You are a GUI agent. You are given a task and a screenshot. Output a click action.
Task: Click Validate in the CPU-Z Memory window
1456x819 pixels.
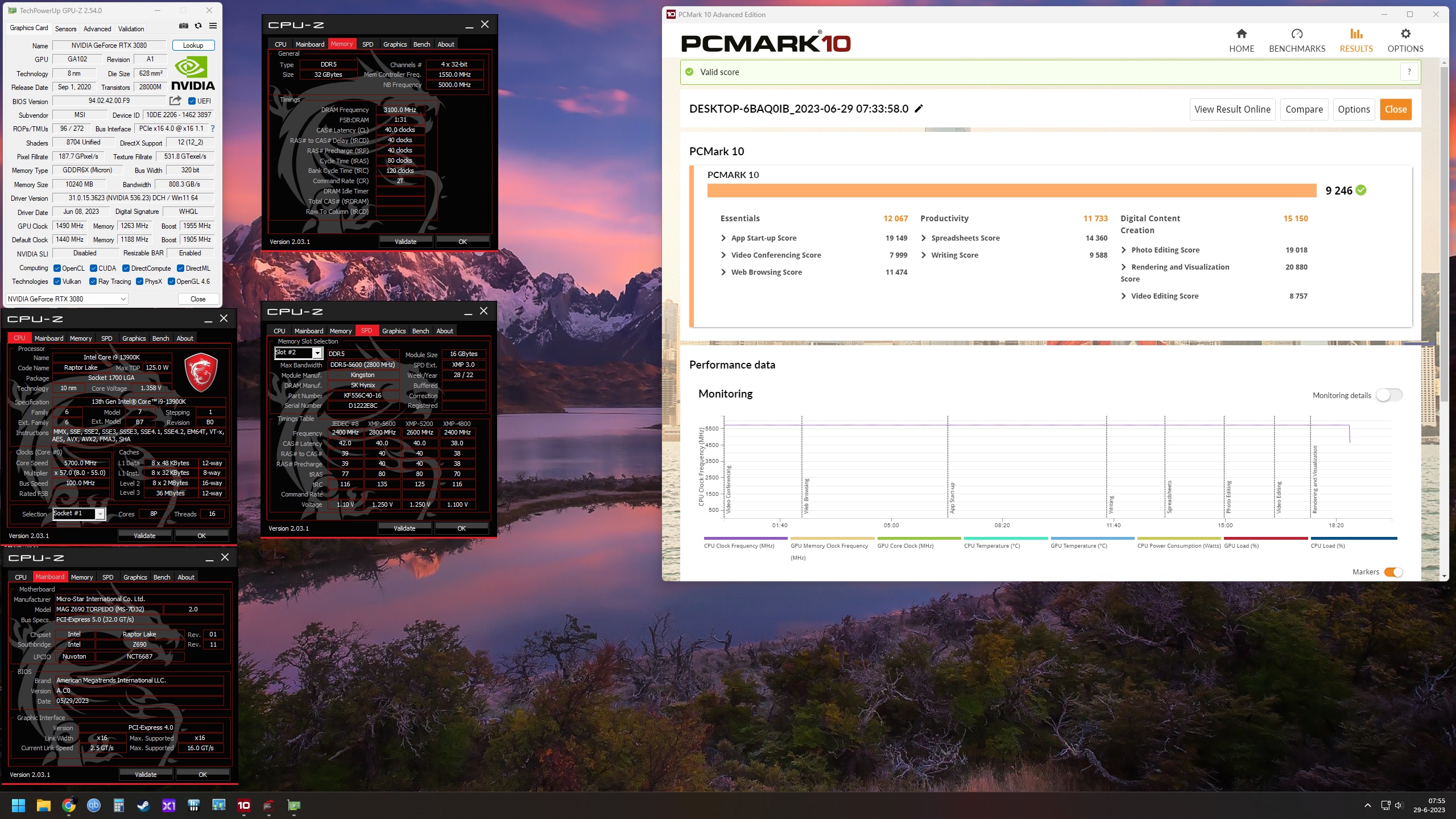coord(406,242)
